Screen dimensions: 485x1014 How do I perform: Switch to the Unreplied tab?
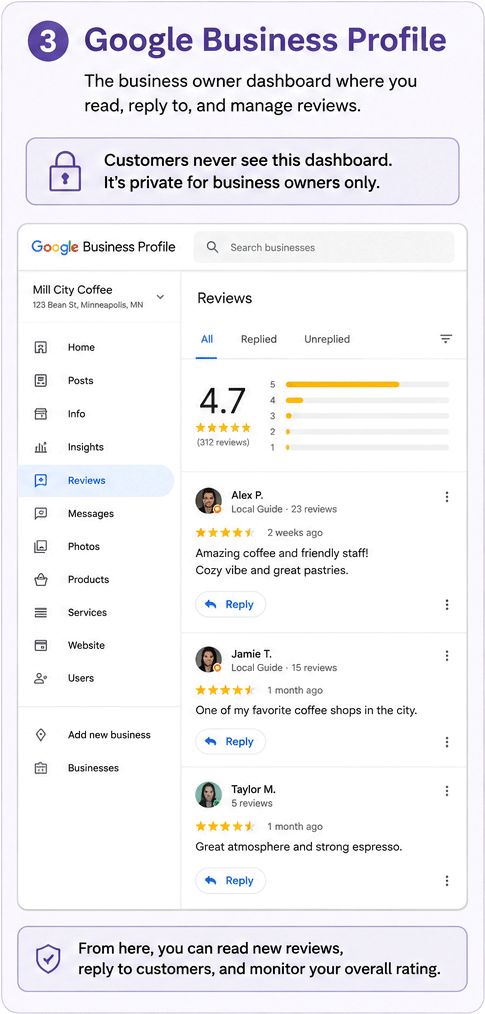(x=327, y=339)
